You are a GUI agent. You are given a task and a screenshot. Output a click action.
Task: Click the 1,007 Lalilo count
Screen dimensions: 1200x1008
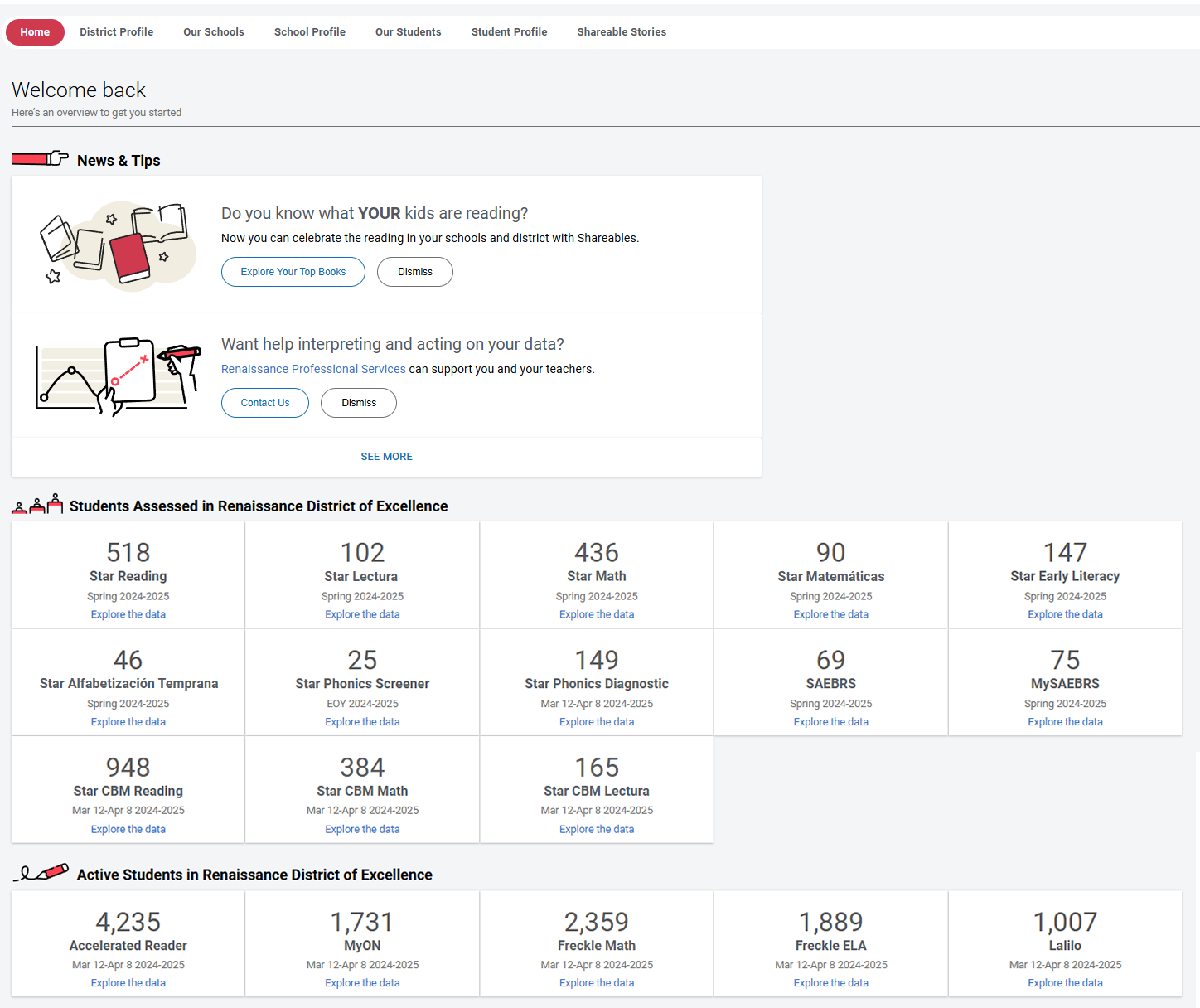click(x=1065, y=922)
